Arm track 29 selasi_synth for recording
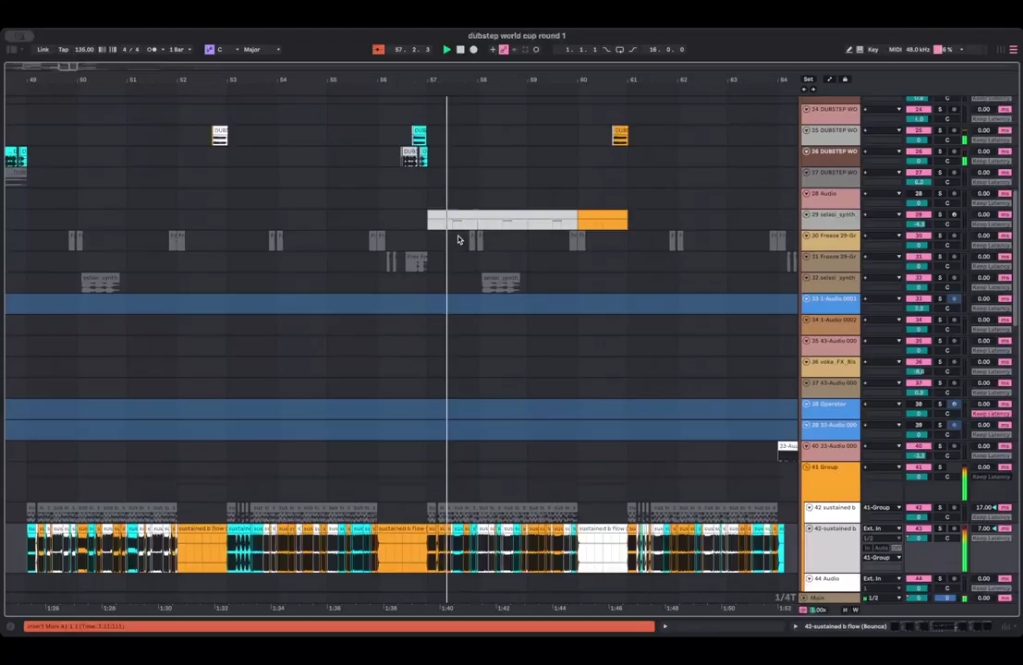 (954, 215)
